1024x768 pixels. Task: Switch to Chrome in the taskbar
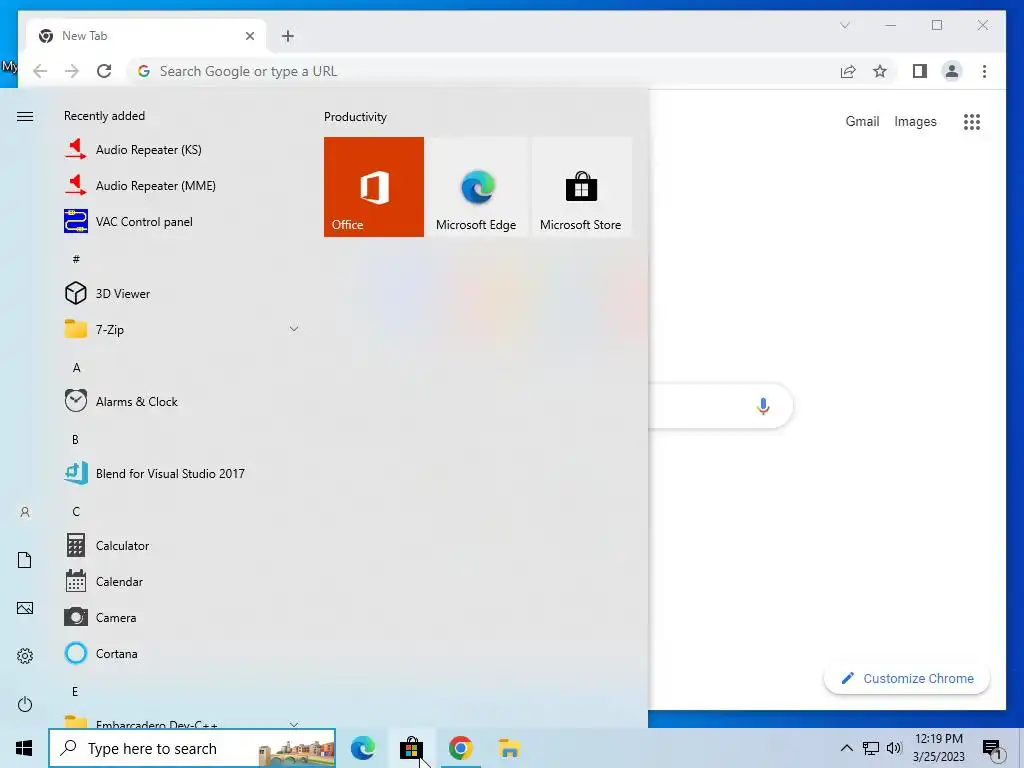click(460, 748)
